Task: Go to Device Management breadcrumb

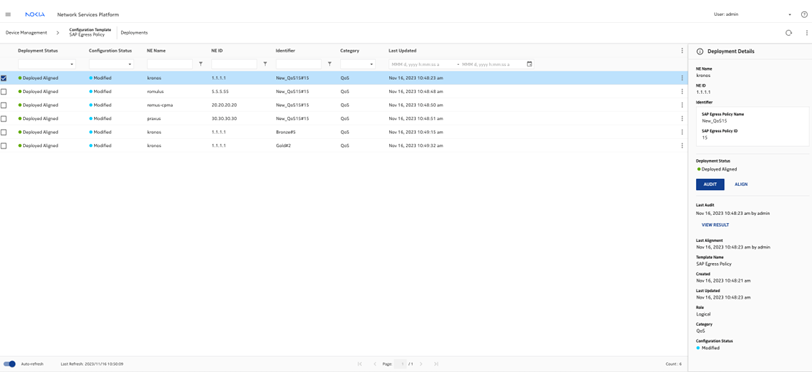Action: (x=26, y=33)
